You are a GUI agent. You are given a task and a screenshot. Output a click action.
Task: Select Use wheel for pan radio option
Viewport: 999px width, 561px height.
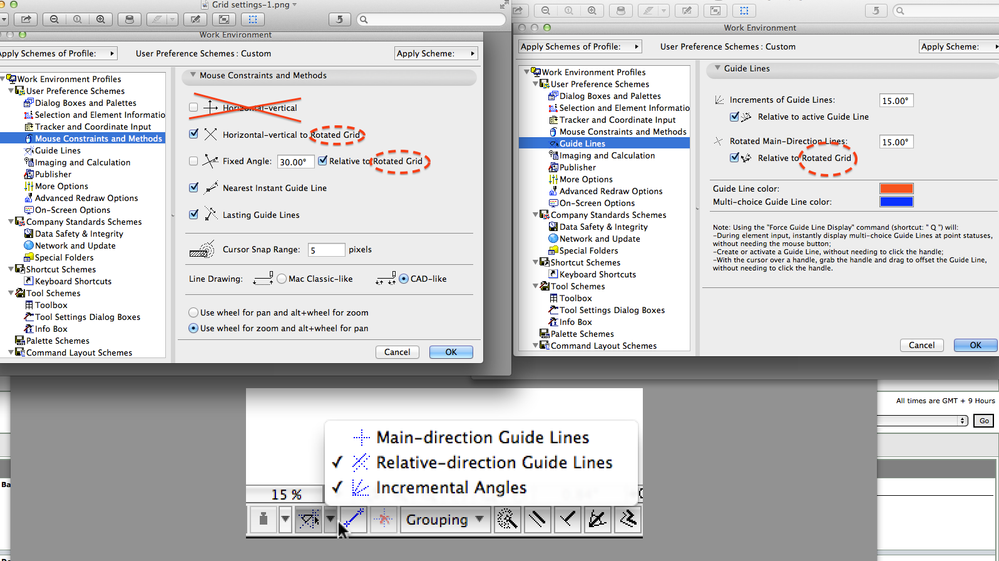tap(193, 313)
